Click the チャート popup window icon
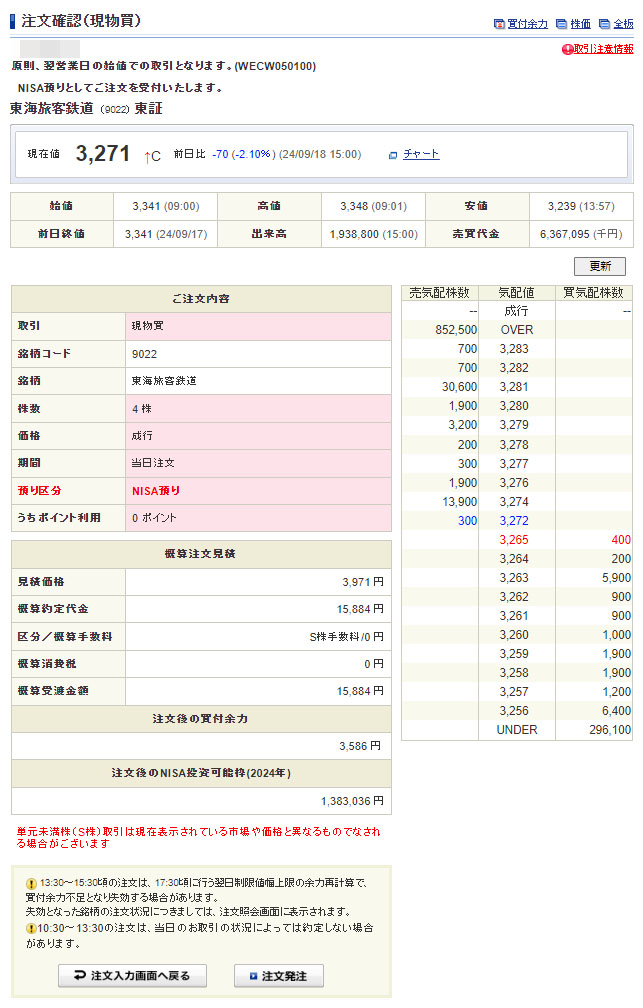This screenshot has width=643, height=1008. 393,155
